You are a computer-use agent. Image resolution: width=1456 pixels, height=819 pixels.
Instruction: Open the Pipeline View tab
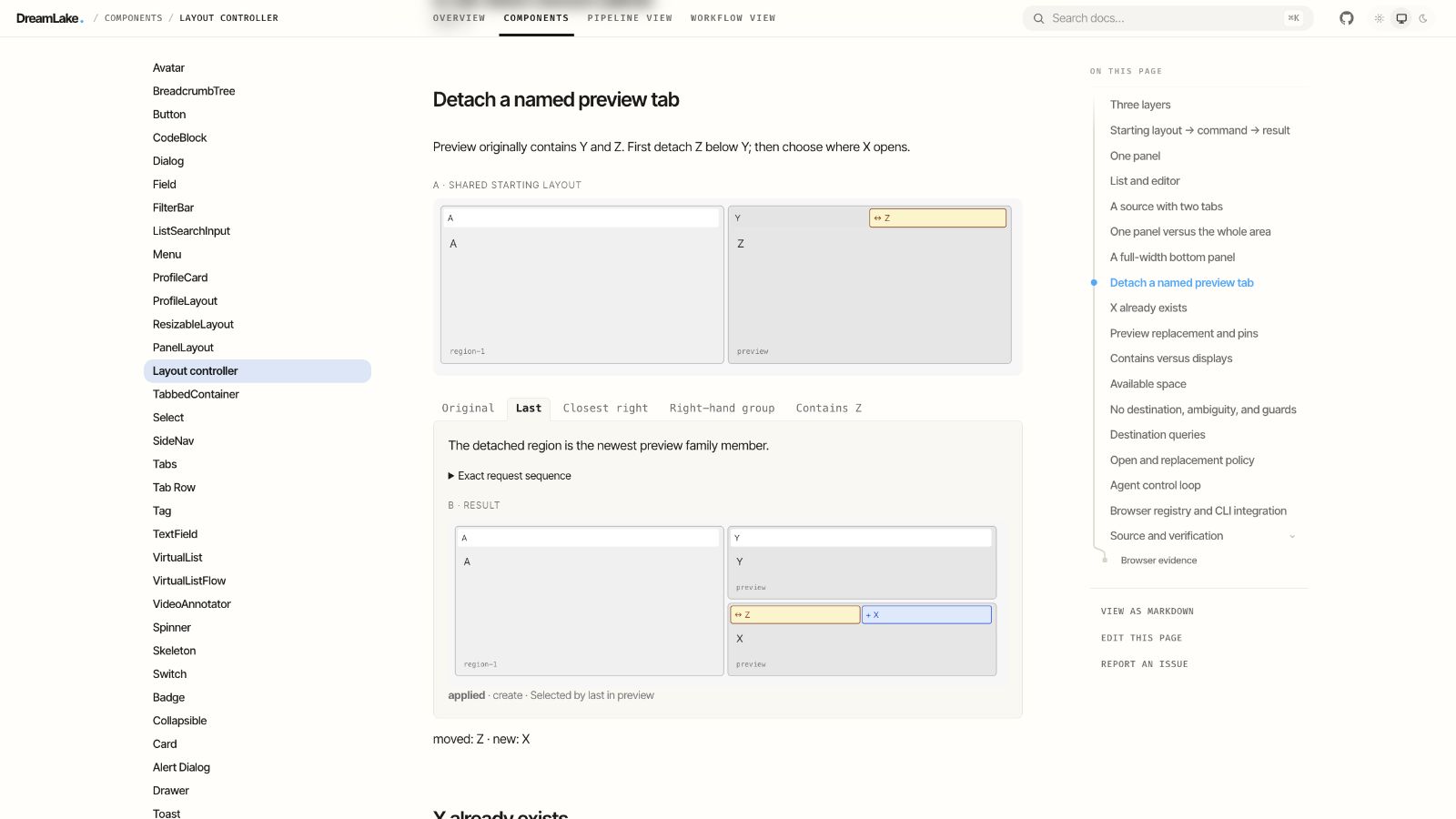630,18
